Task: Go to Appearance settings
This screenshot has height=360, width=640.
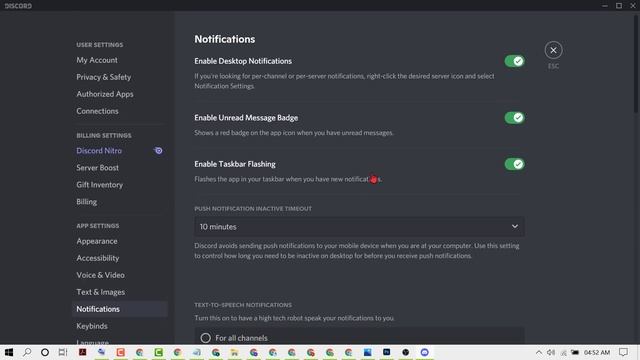Action: tap(97, 241)
